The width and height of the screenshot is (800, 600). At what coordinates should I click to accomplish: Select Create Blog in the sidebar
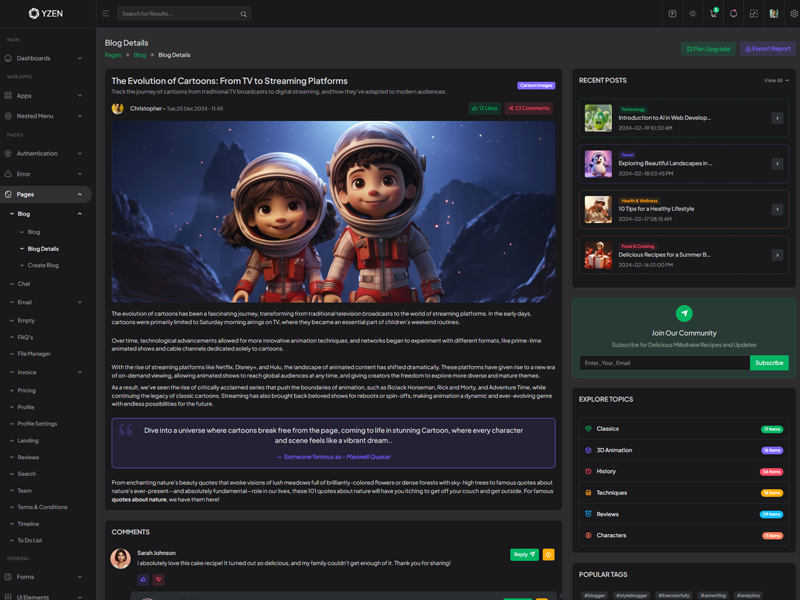point(43,265)
